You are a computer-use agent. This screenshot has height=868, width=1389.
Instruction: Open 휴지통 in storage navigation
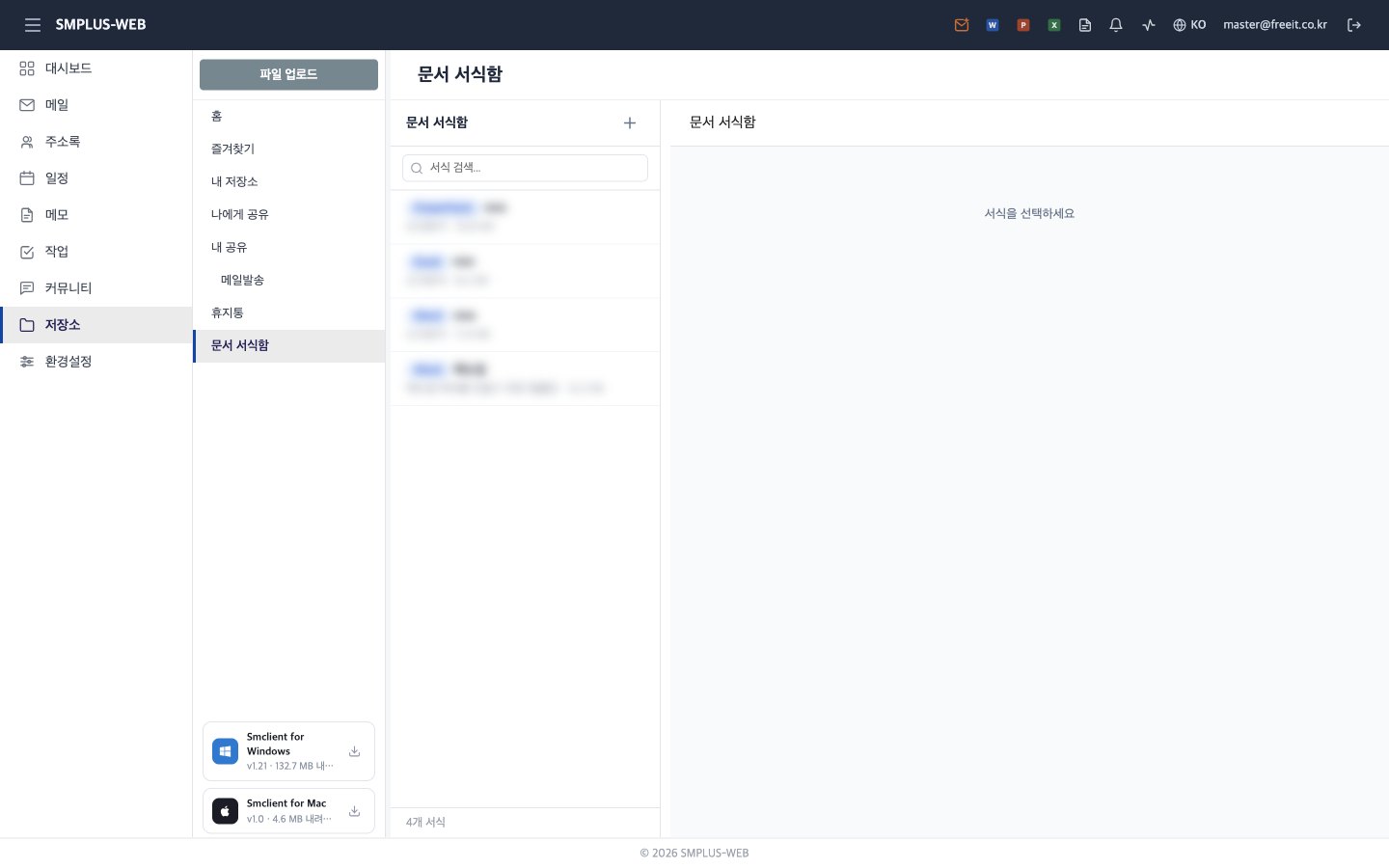tap(288, 312)
